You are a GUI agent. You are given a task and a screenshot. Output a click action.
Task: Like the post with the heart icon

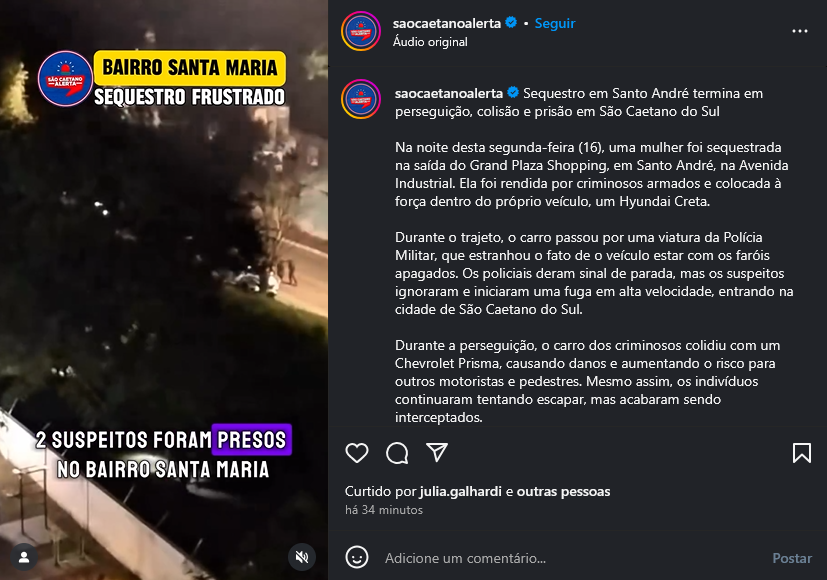[357, 453]
